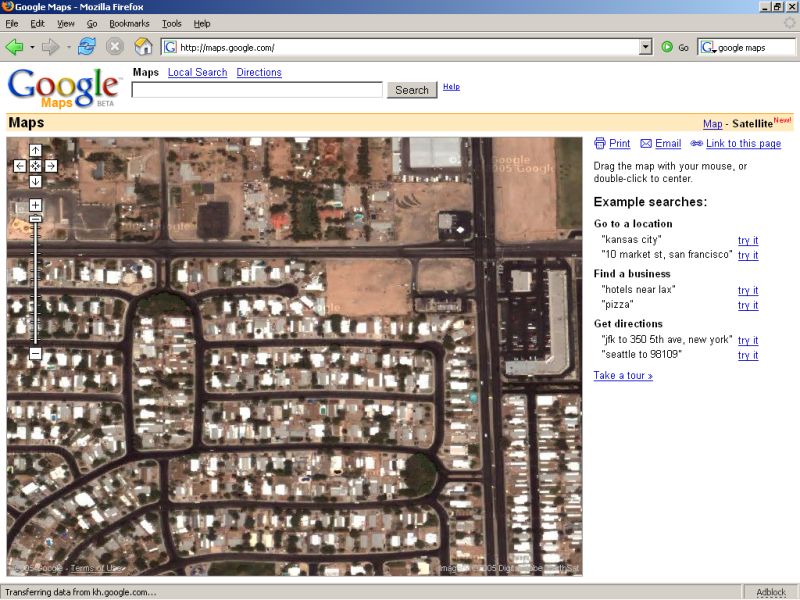Image resolution: width=800 pixels, height=600 pixels.
Task: Open the URL address bar dropdown
Action: [x=645, y=47]
